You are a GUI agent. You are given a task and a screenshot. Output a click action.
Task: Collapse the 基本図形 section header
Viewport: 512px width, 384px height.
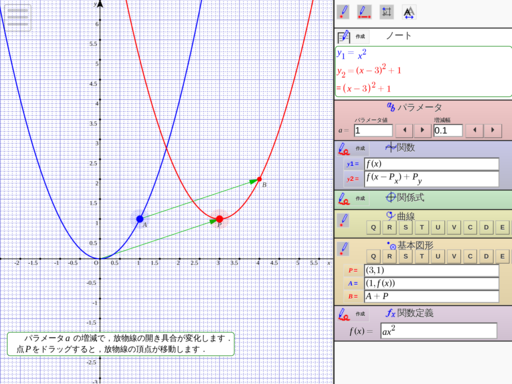410,246
